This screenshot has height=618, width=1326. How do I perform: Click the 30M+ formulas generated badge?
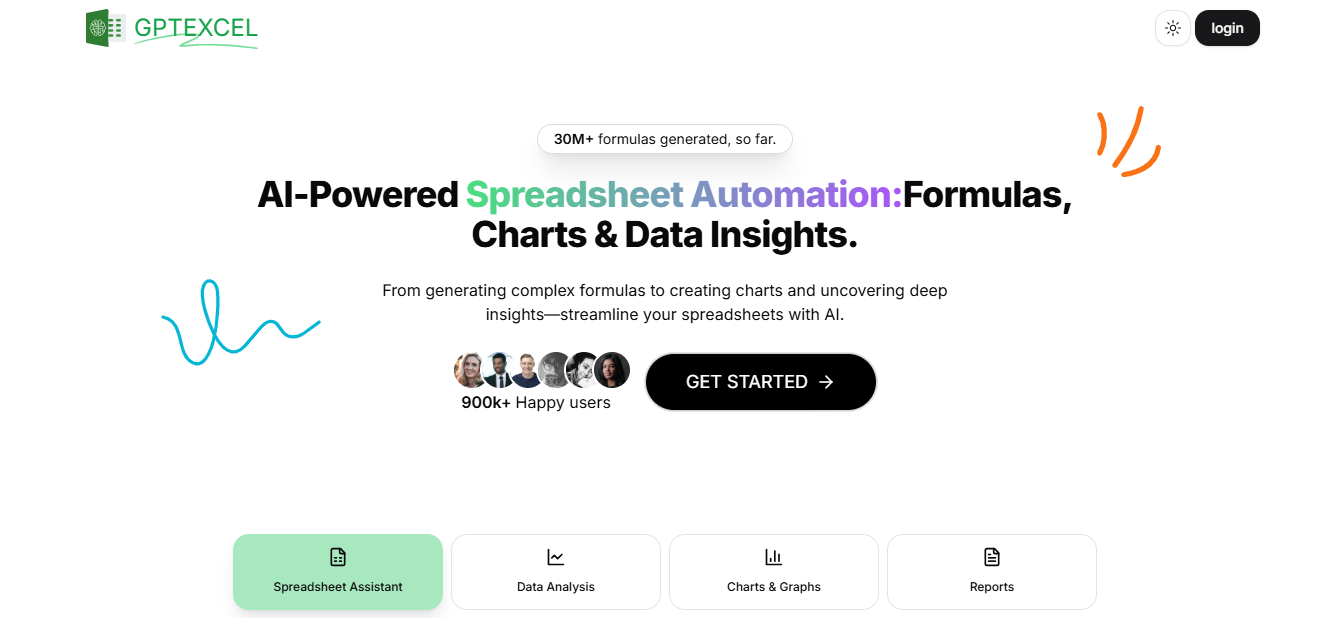click(665, 139)
